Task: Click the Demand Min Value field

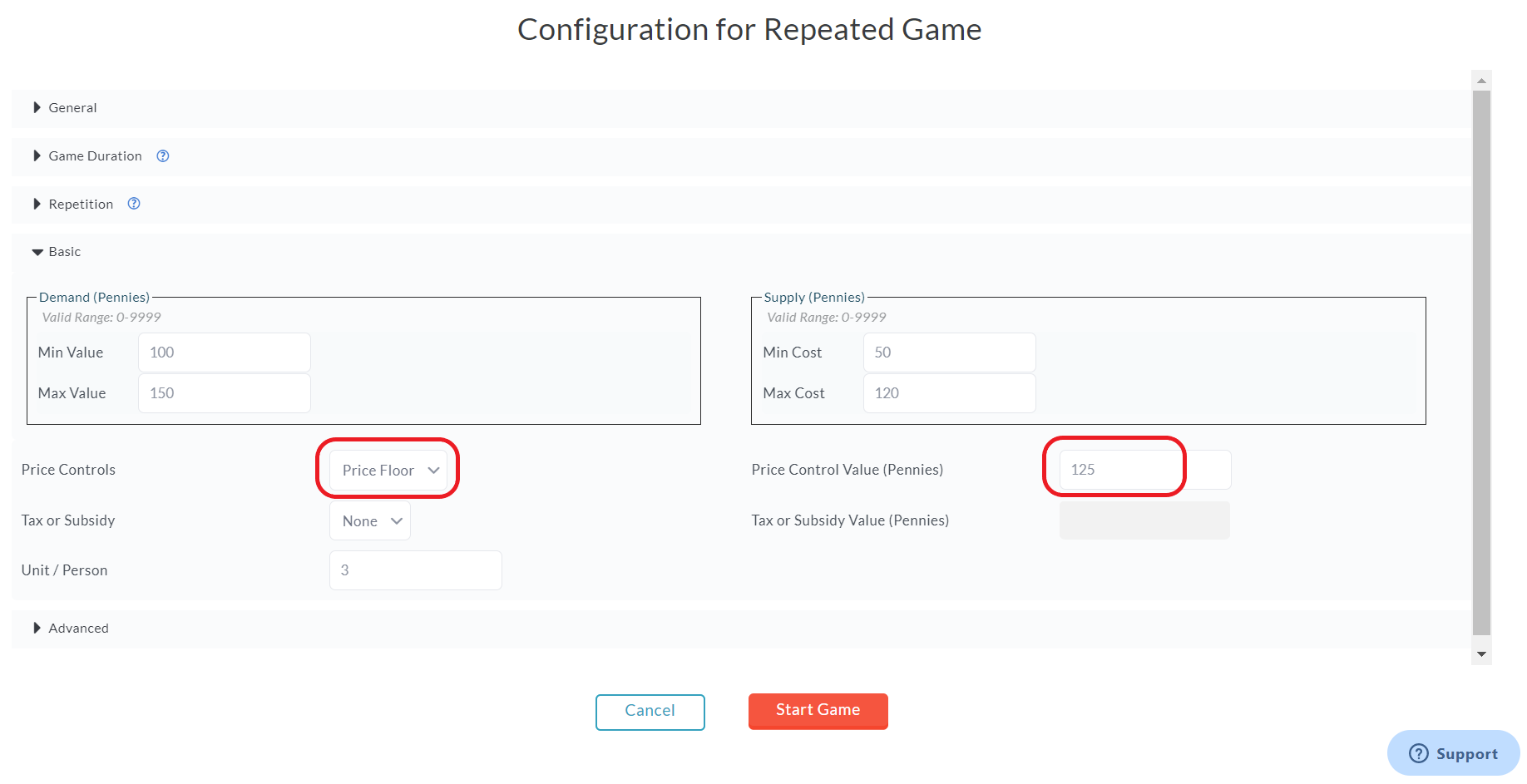Action: coord(225,353)
